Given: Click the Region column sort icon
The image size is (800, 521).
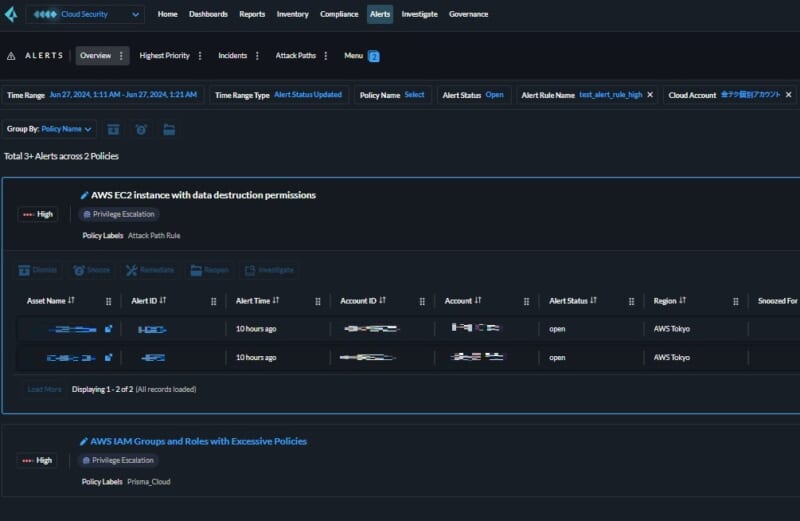Looking at the screenshot, I should [x=684, y=300].
